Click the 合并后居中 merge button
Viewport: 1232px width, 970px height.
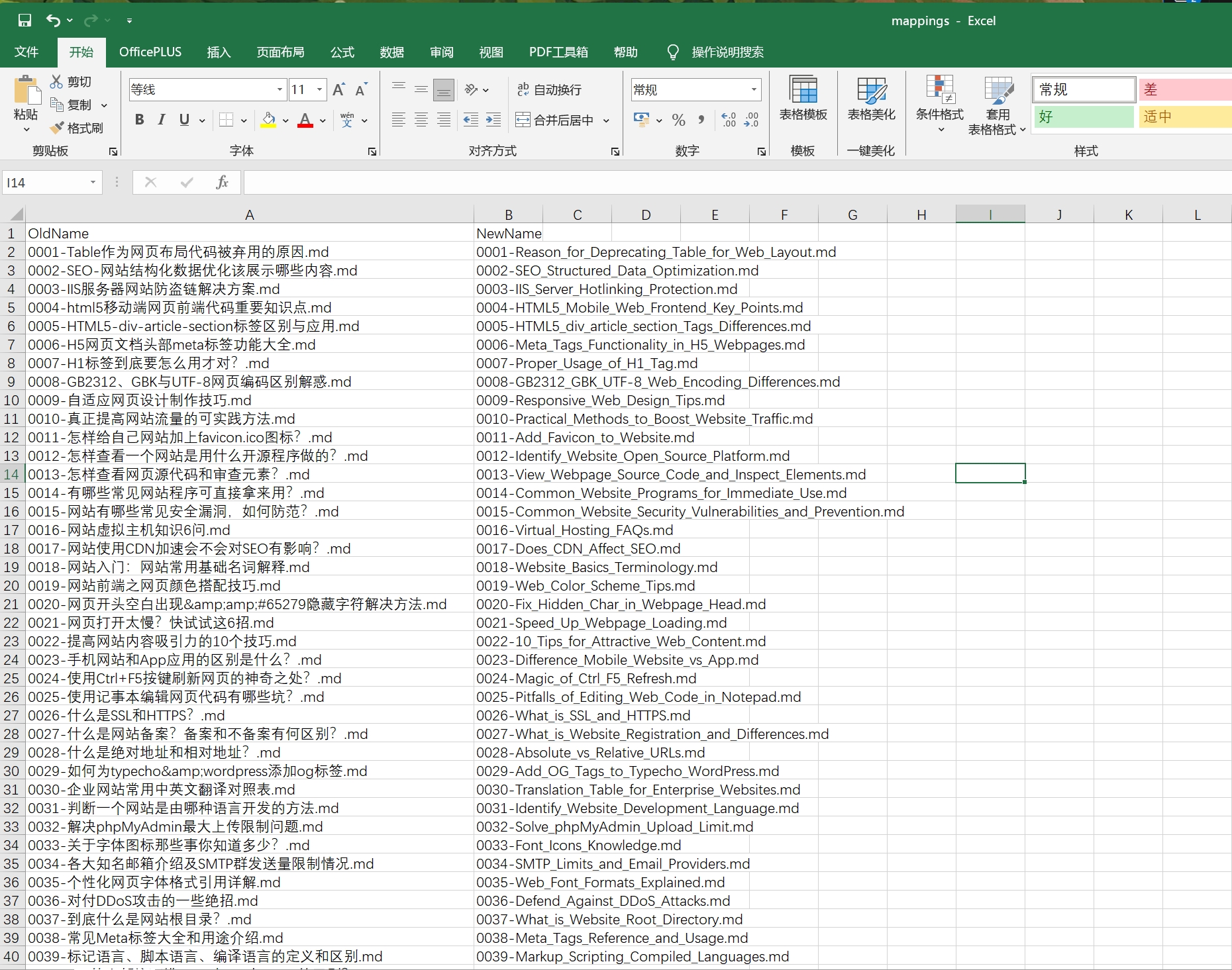click(560, 120)
